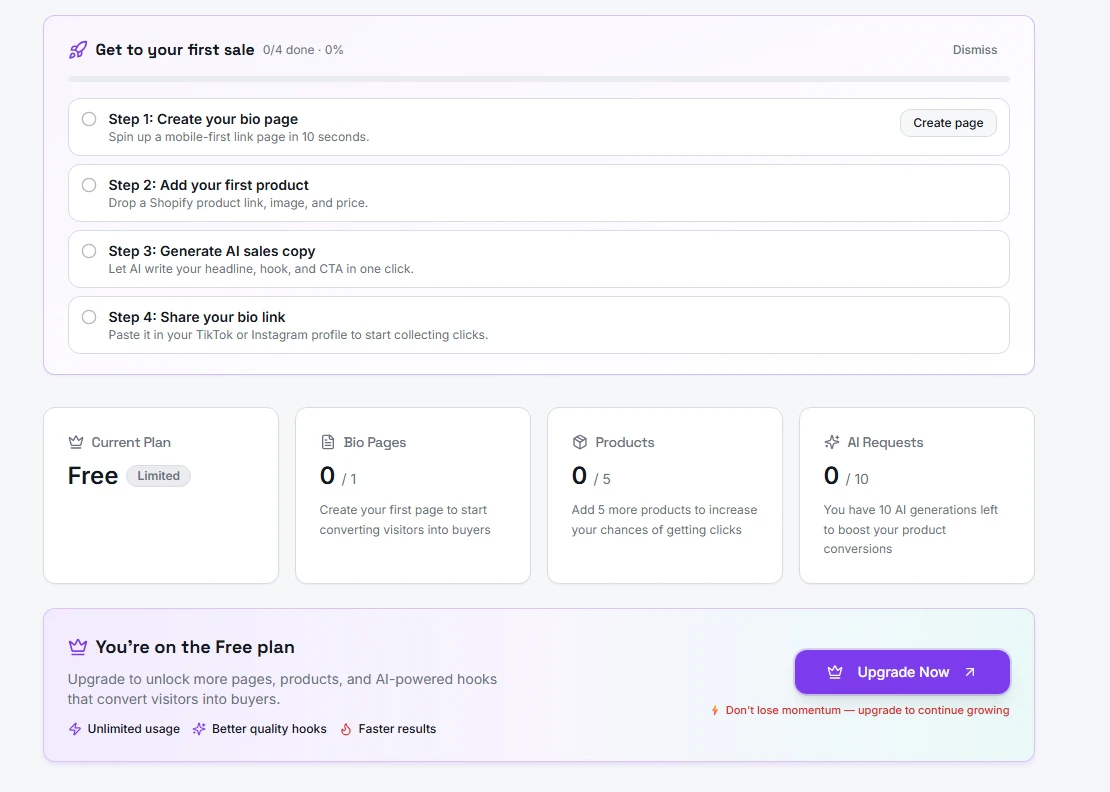Click the 0 / 10 AI Requests count
1110x792 pixels.
(x=846, y=476)
